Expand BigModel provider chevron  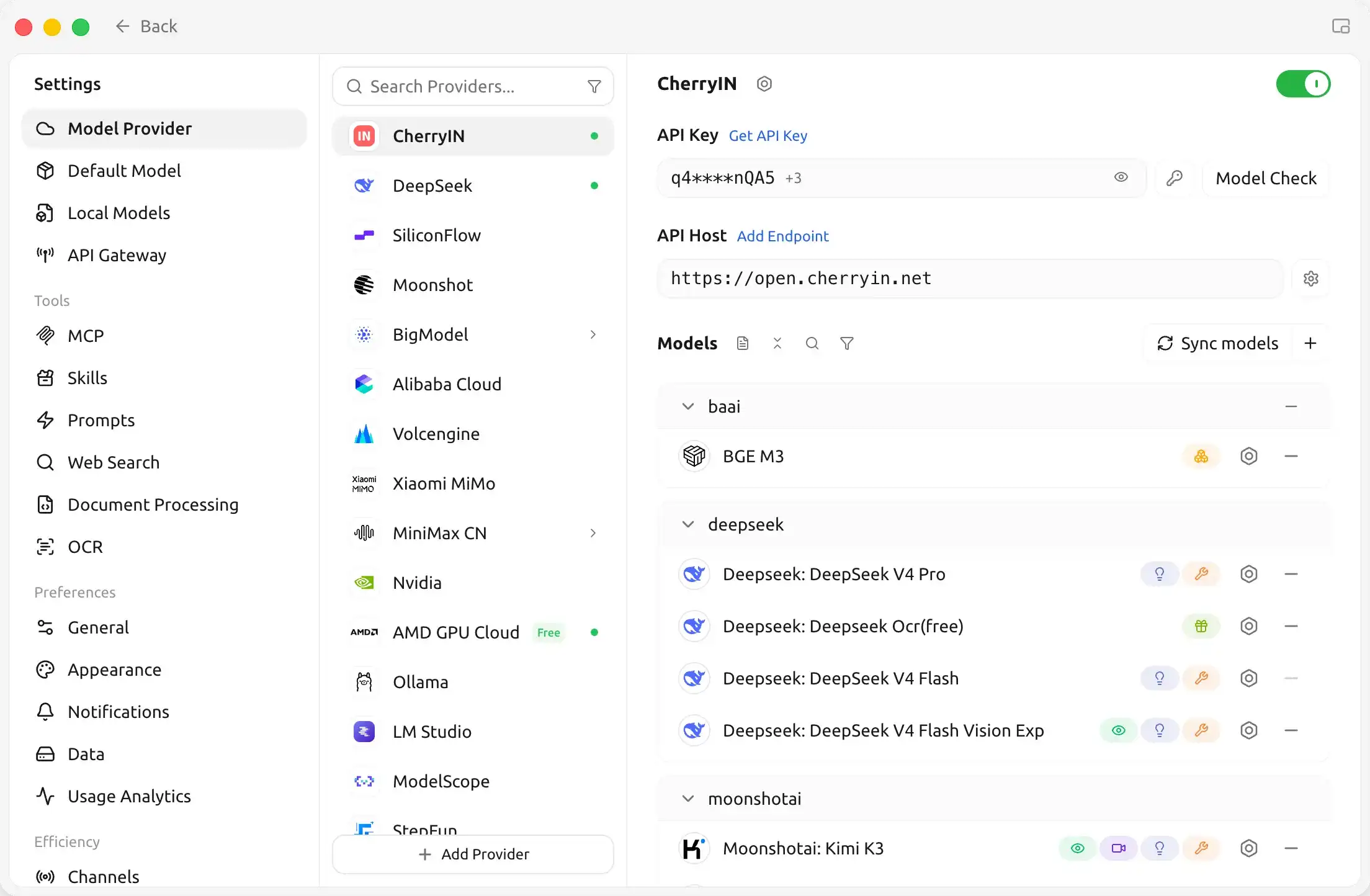(x=593, y=334)
